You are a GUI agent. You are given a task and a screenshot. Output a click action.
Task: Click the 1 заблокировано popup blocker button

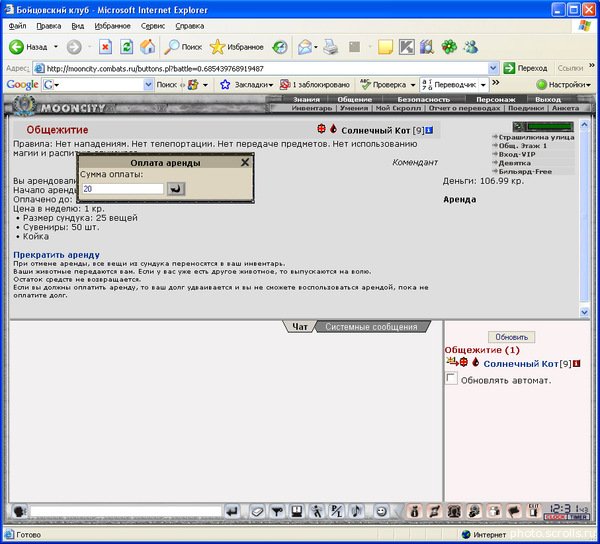tap(315, 85)
